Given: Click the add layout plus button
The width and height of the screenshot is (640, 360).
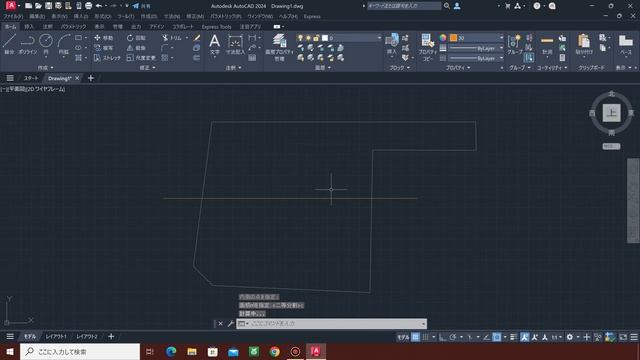Looking at the screenshot, I should 111,337.
